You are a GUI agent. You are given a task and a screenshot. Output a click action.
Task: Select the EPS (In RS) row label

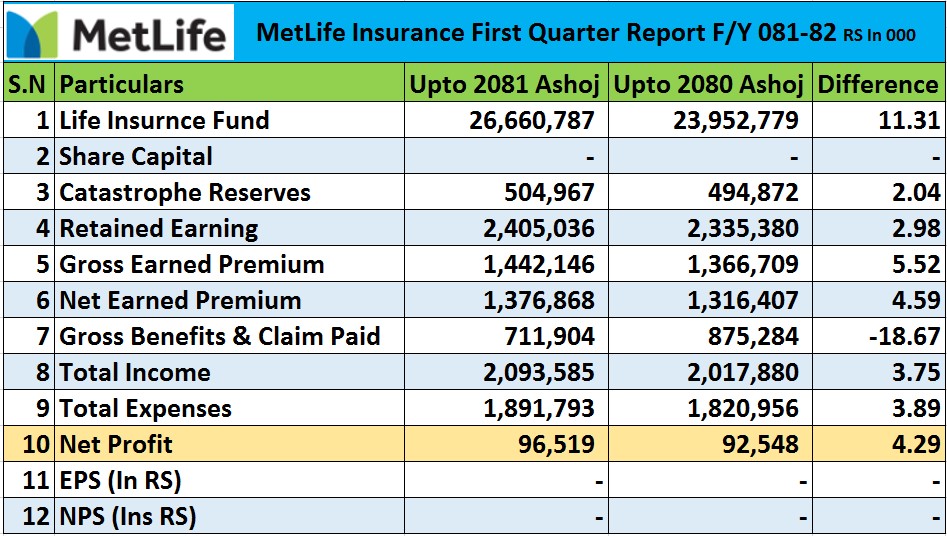[x=120, y=481]
